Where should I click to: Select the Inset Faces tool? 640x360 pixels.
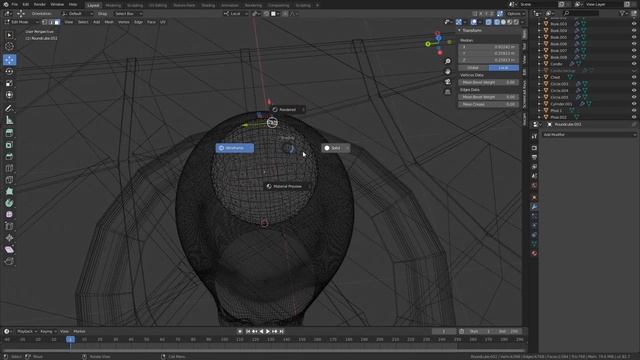click(9, 145)
